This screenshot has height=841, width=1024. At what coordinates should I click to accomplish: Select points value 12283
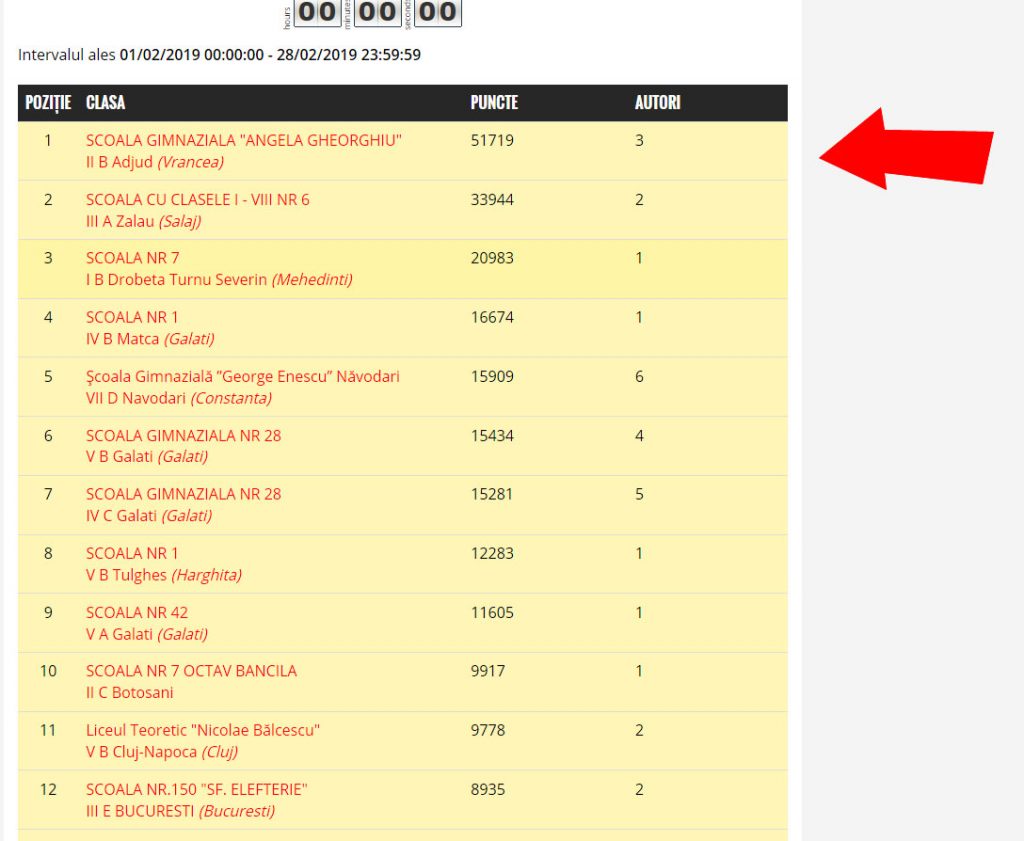pyautogui.click(x=492, y=554)
